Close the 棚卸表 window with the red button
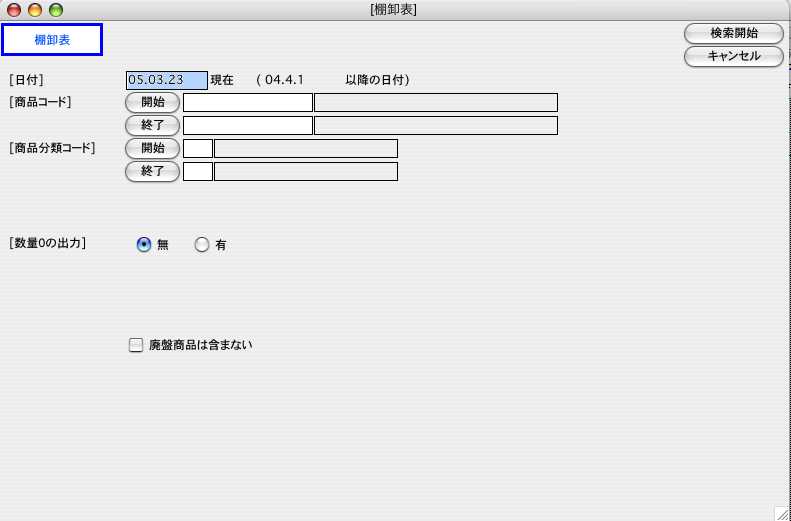This screenshot has height=521, width=791. tap(14, 10)
